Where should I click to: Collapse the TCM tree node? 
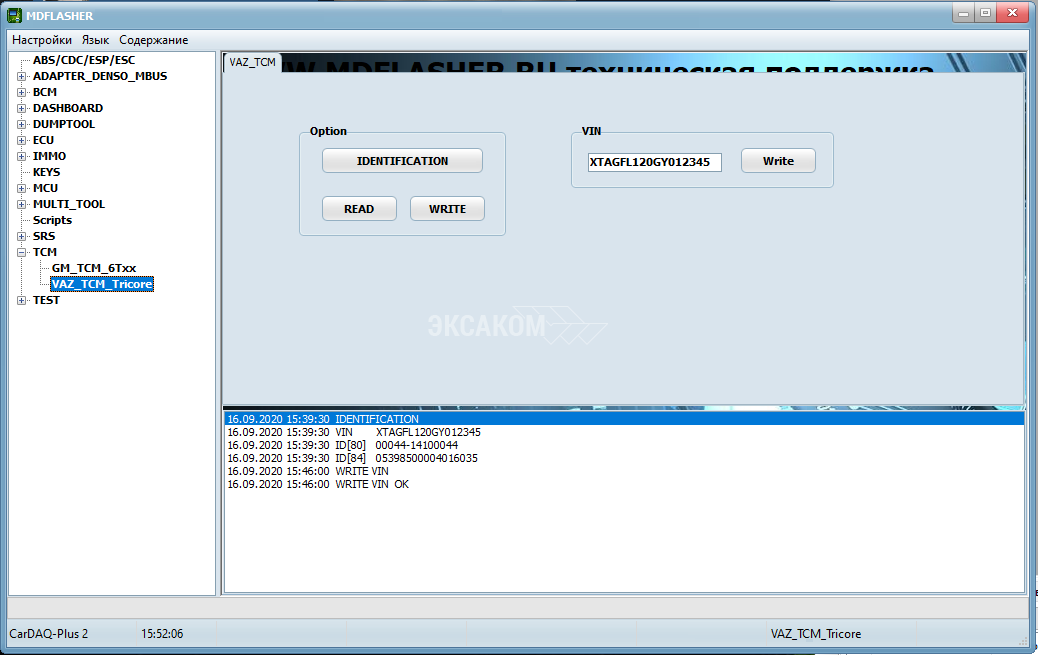click(22, 252)
